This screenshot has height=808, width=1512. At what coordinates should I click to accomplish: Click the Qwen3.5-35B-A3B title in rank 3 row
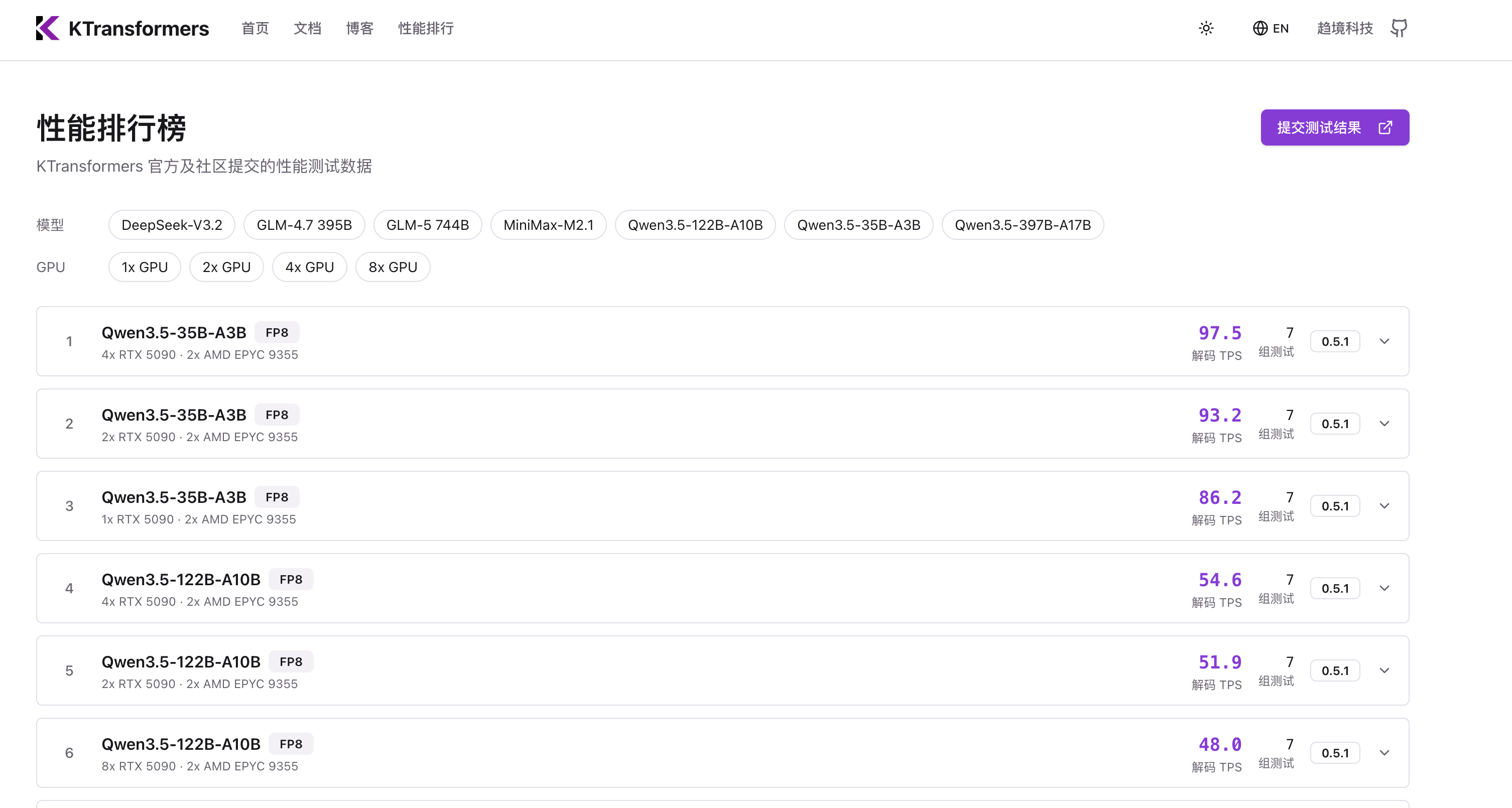(x=174, y=497)
